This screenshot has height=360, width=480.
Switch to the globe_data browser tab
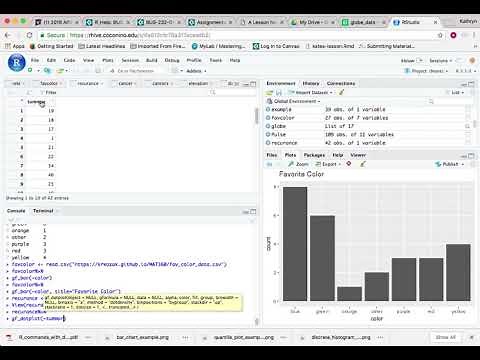point(363,22)
